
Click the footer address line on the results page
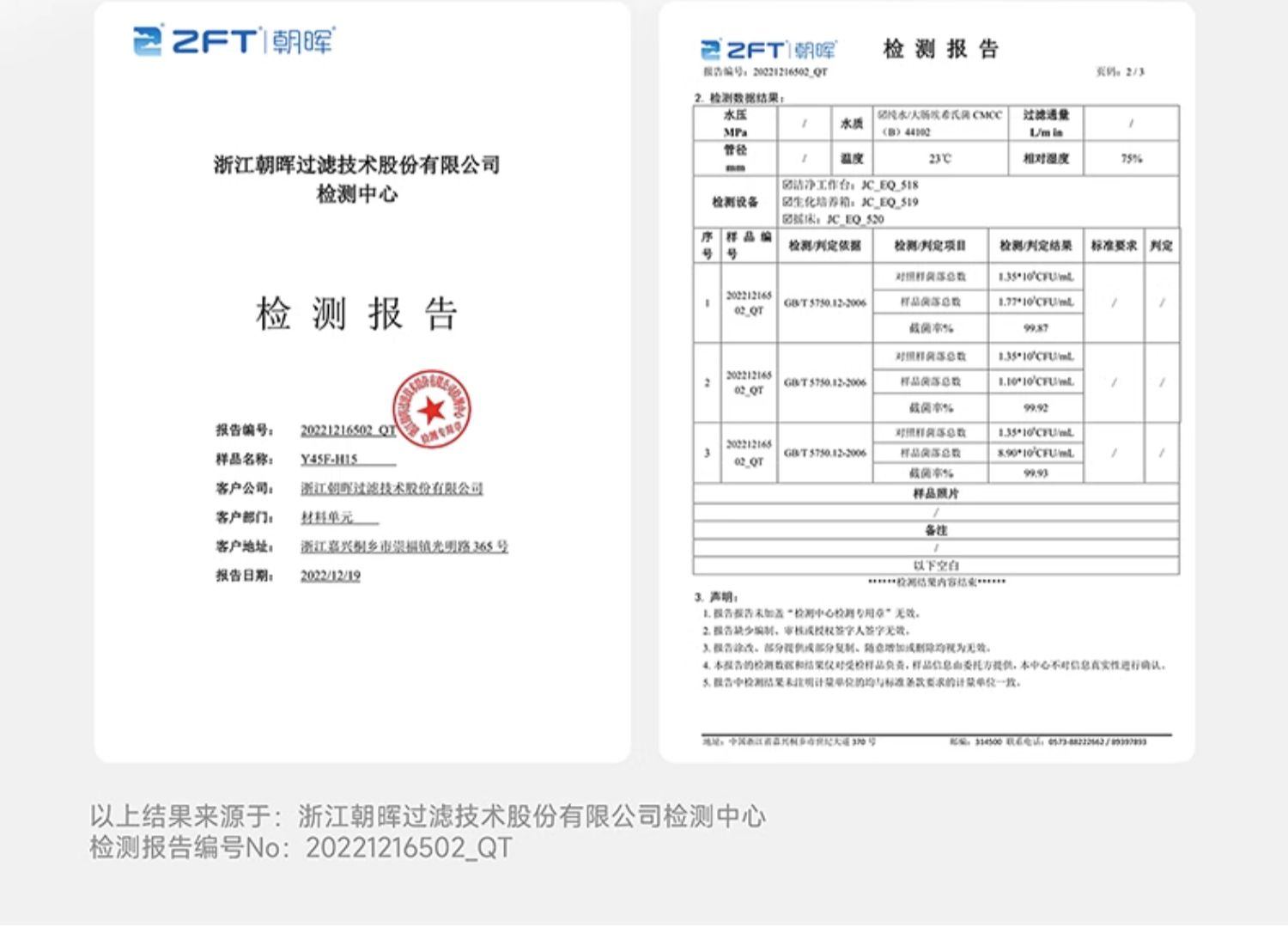[x=789, y=741]
